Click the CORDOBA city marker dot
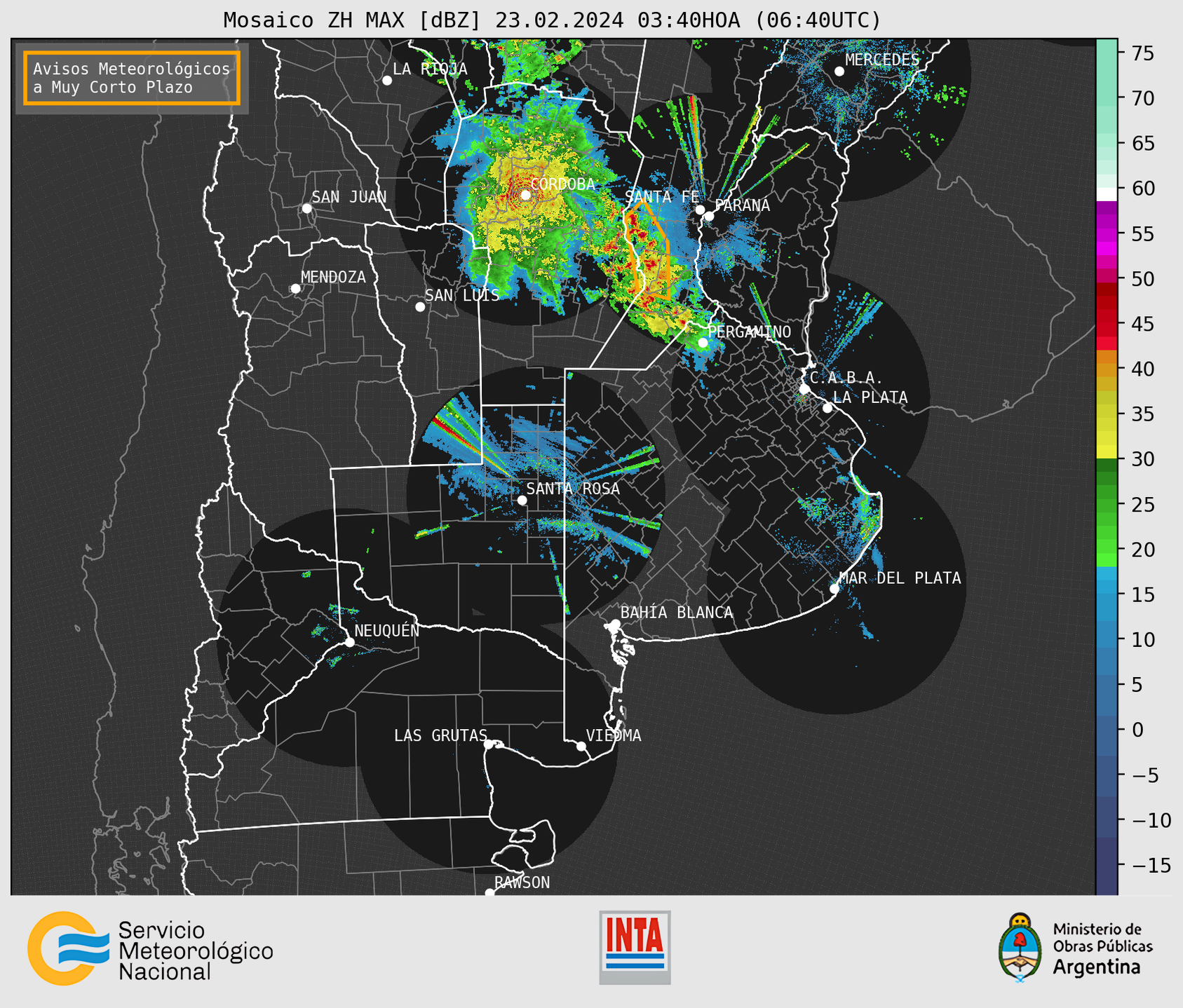The image size is (1183, 1008). 525,195
